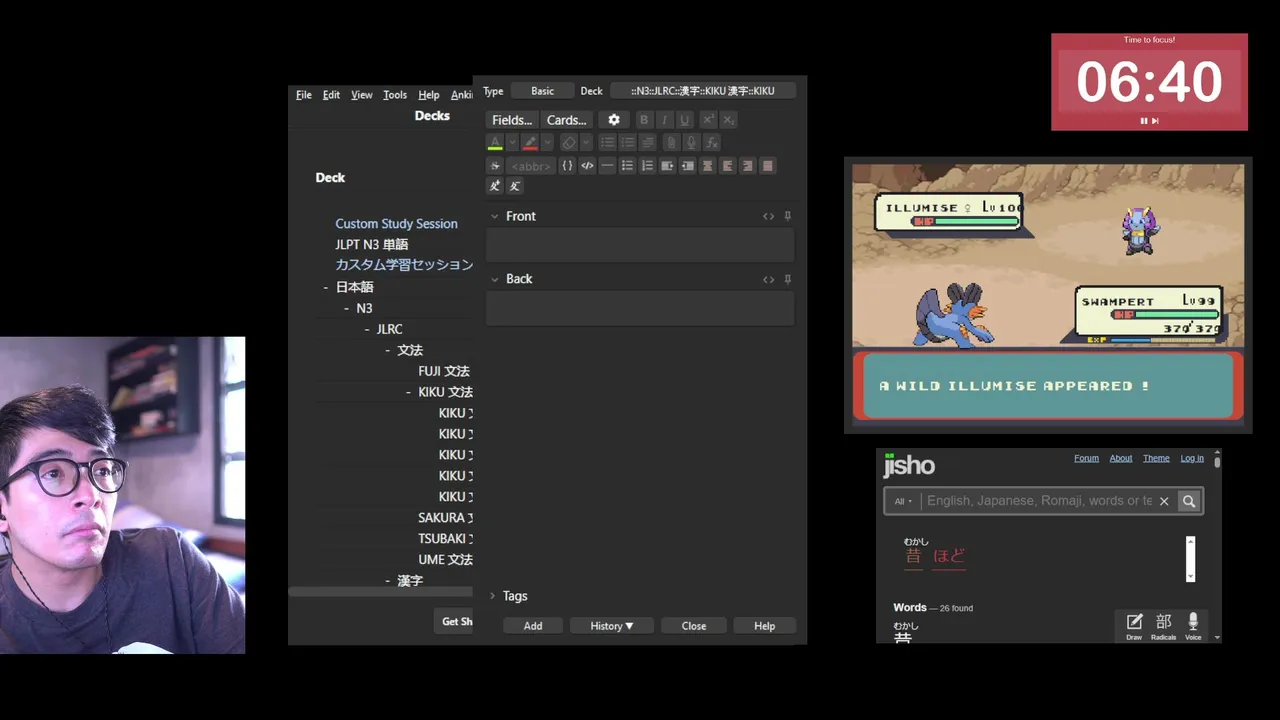The height and width of the screenshot is (720, 1280).
Task: Click the kanji-plus furigana icon
Action: pos(495,186)
